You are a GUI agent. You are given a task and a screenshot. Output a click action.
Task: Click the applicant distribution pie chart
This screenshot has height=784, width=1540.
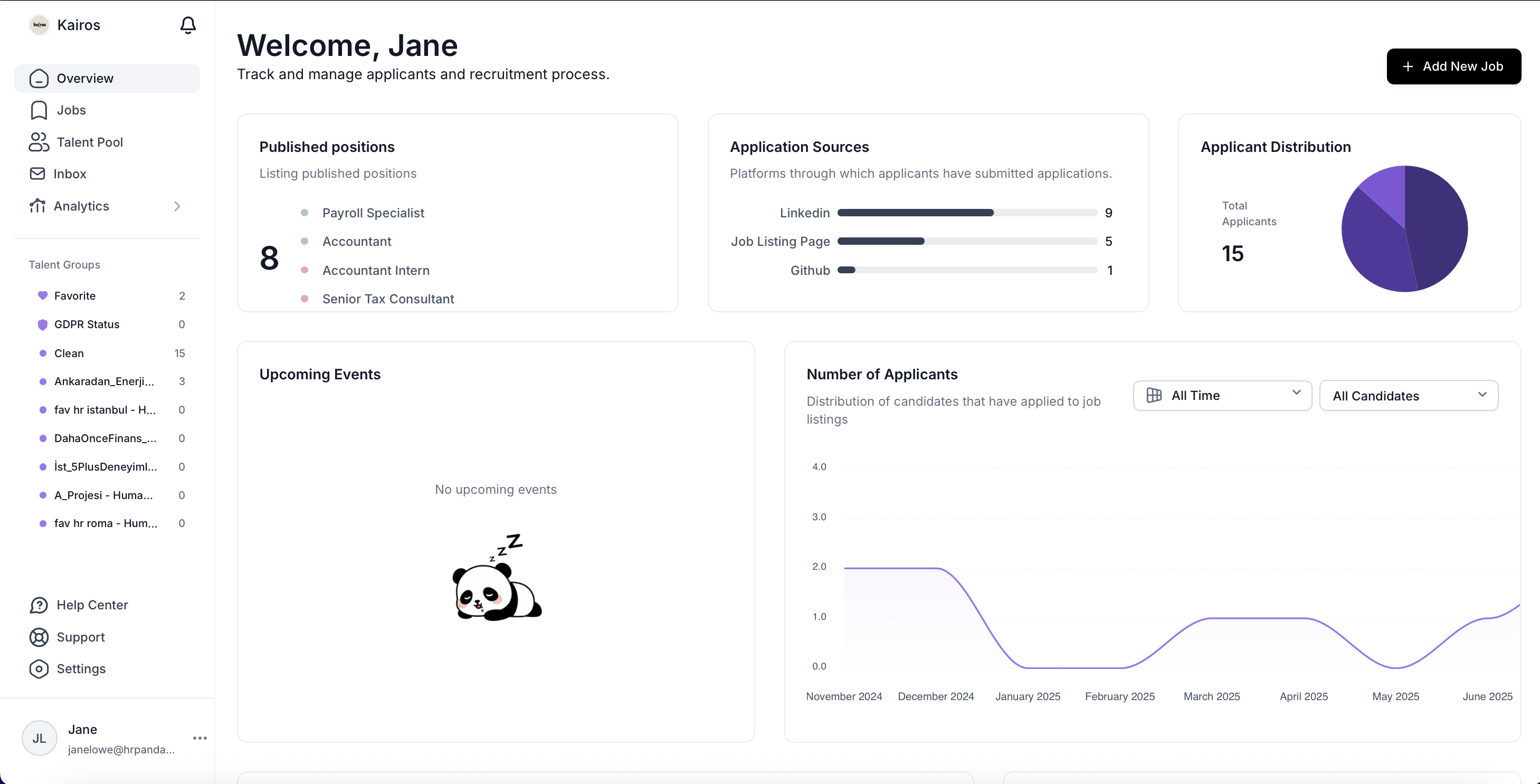1404,229
